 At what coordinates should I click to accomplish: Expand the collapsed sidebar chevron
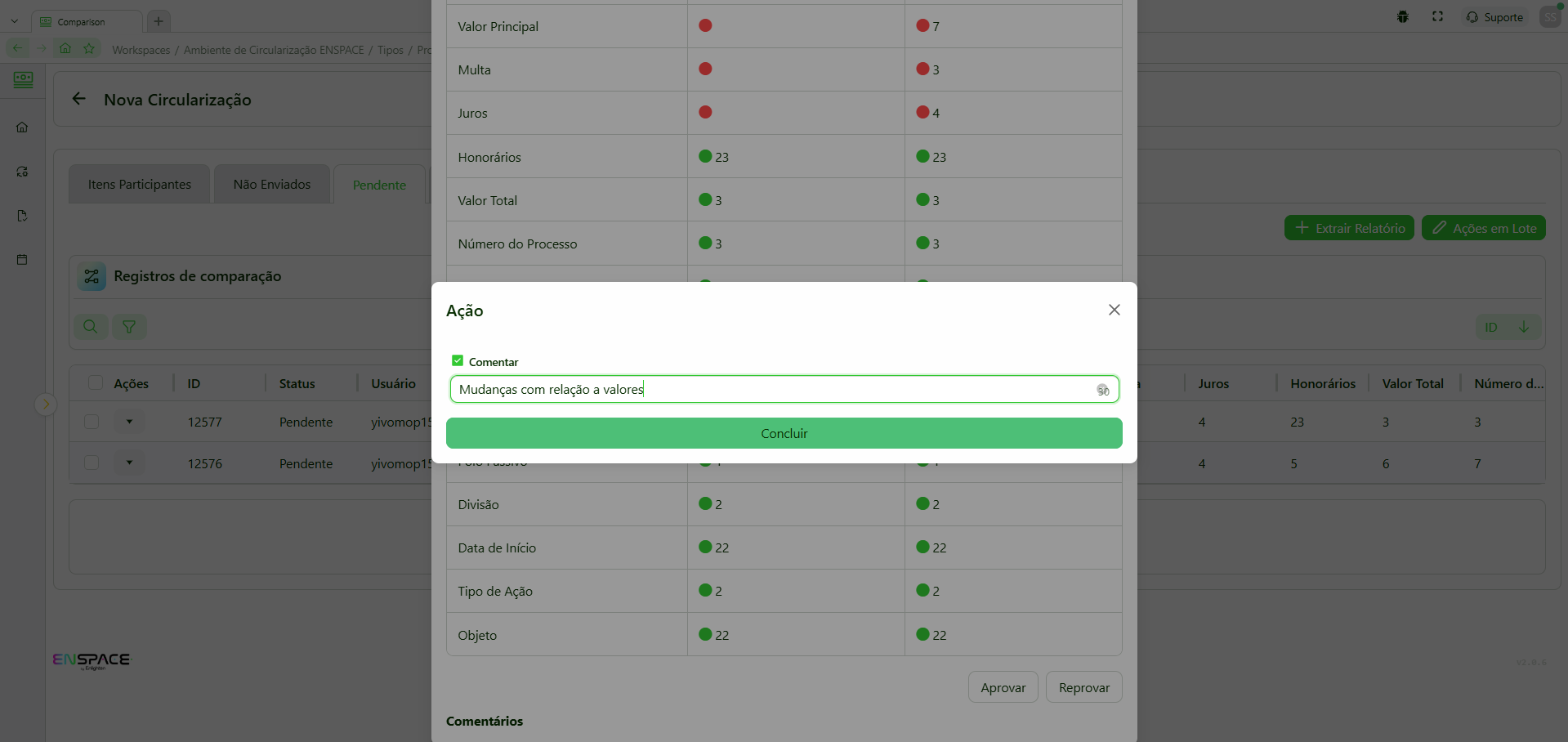click(x=46, y=404)
